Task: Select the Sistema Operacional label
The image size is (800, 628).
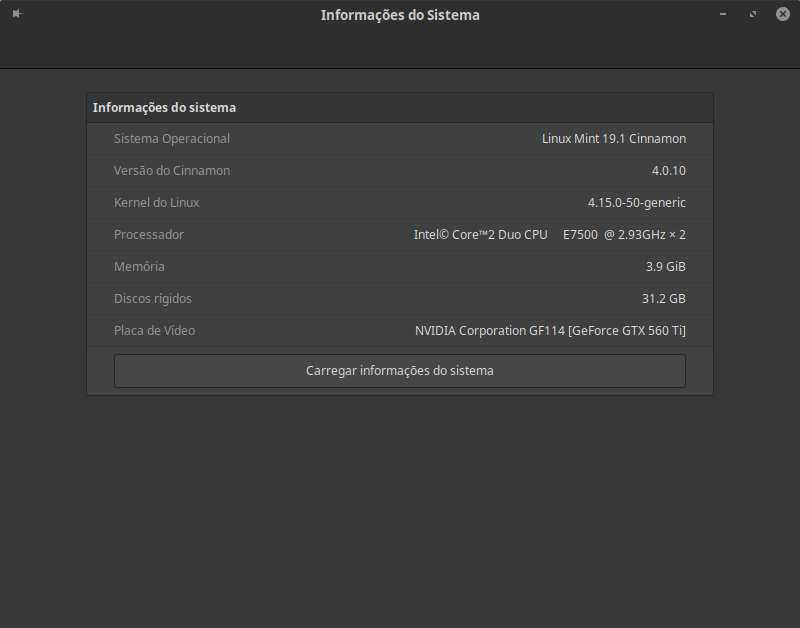Action: 172,139
